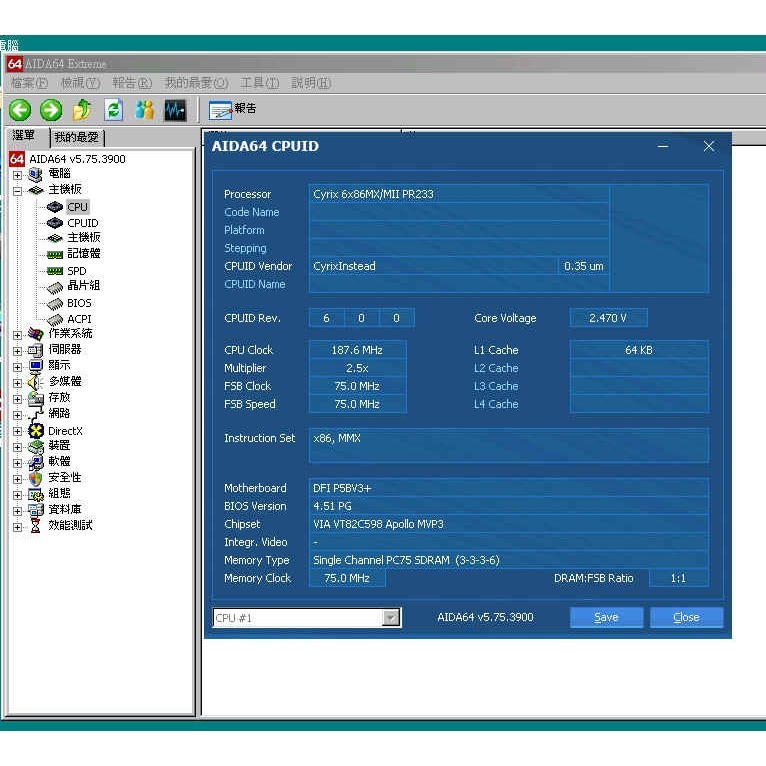Viewport: 766px width, 766px height.
Task: Click the 多媒體 speaker icon
Action: [35, 382]
